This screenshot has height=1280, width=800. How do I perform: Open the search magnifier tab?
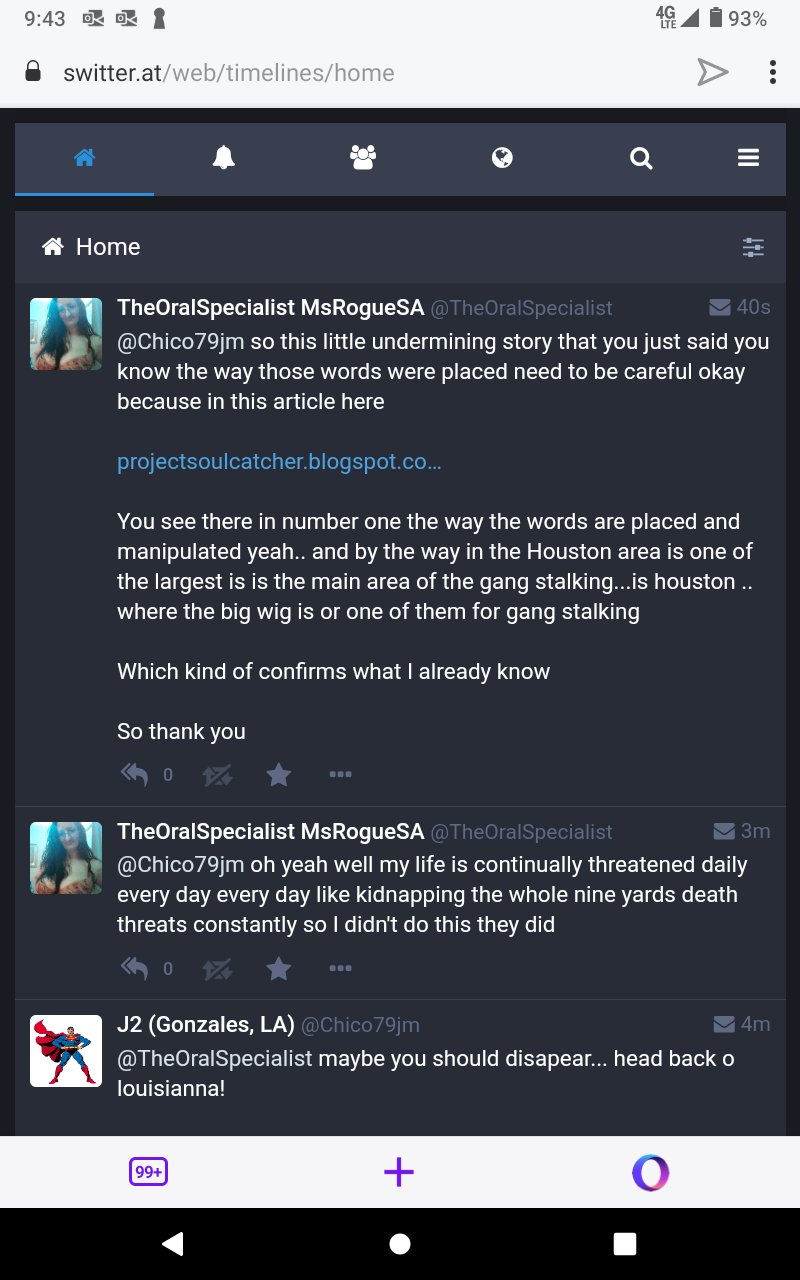click(x=641, y=158)
